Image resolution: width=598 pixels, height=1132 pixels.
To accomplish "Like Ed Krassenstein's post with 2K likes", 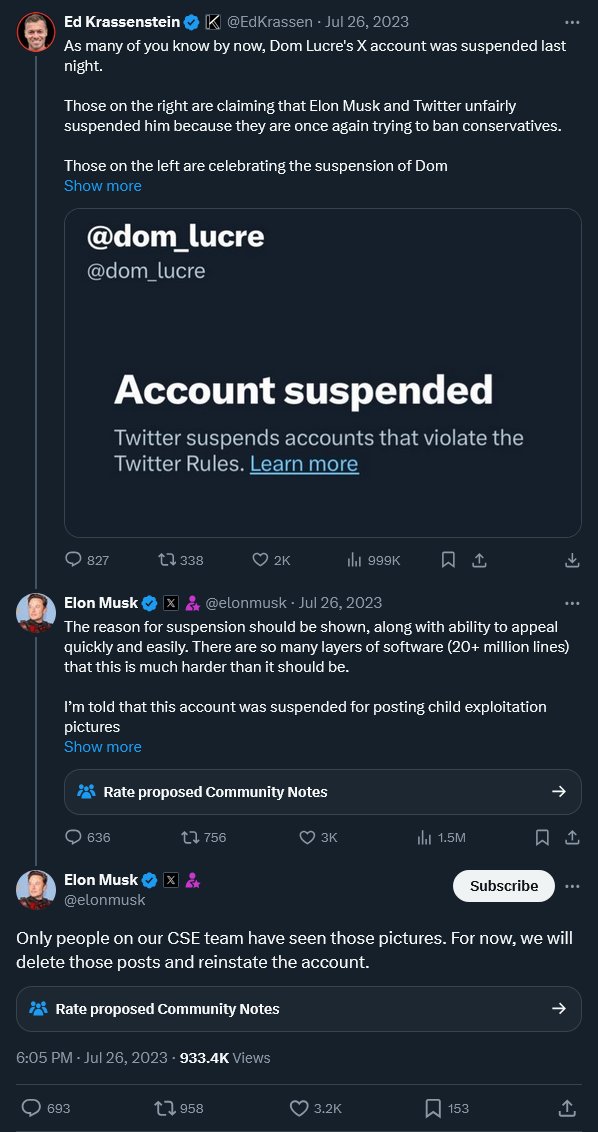I will click(271, 560).
